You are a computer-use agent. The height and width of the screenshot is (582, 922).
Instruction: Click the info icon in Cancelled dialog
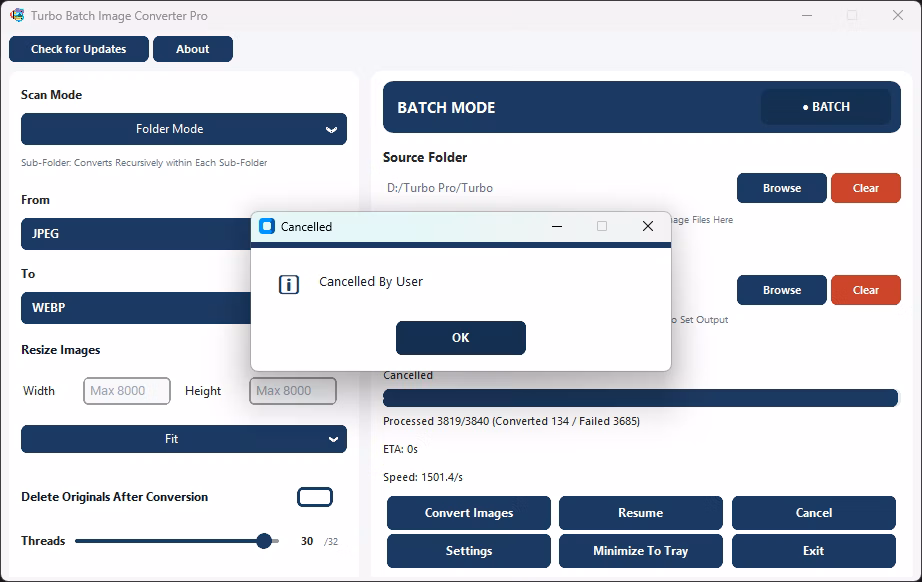pyautogui.click(x=289, y=285)
